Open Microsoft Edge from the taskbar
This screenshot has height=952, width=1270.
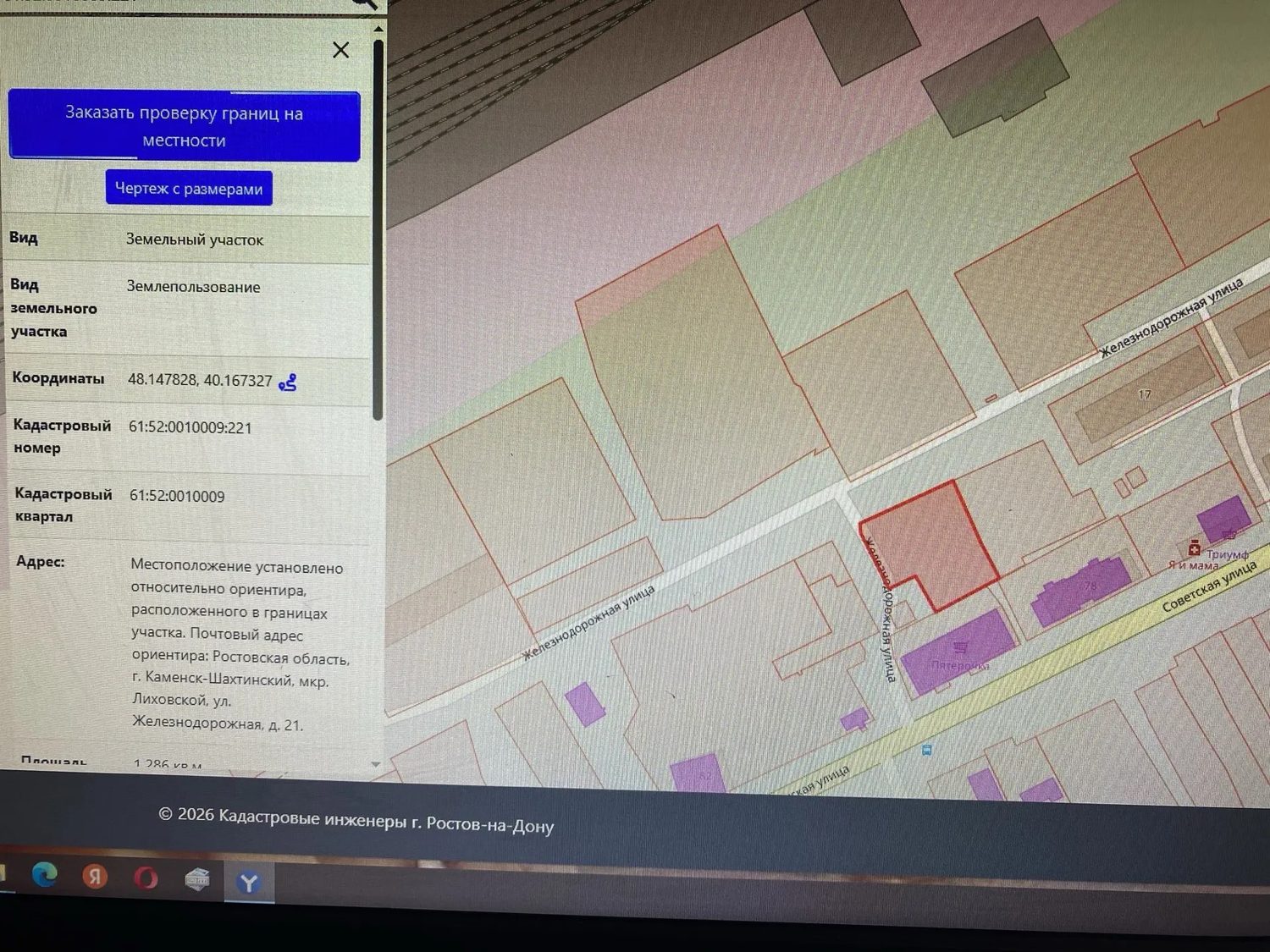[44, 874]
